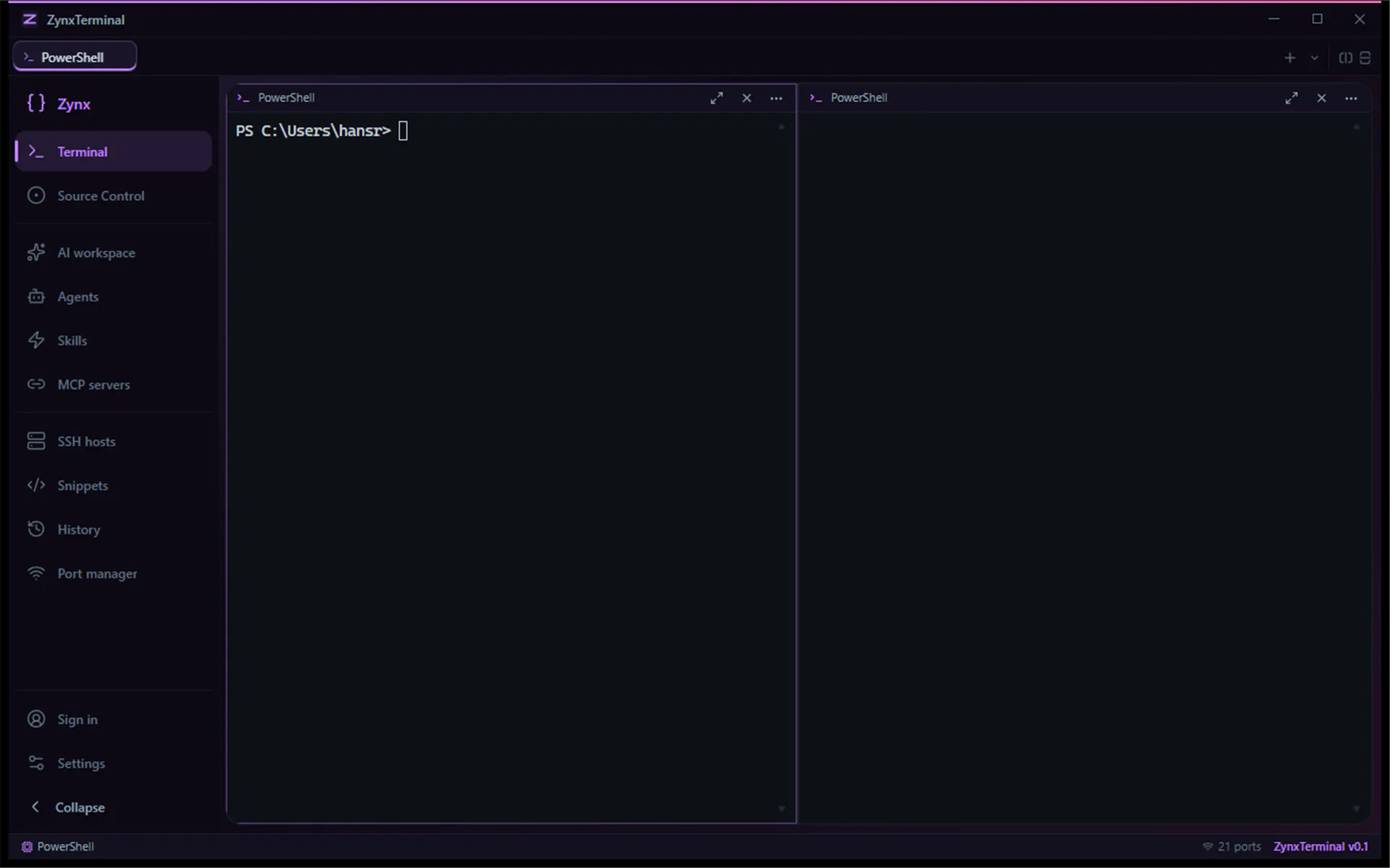Open the Terminal section in sidebar

pos(113,151)
